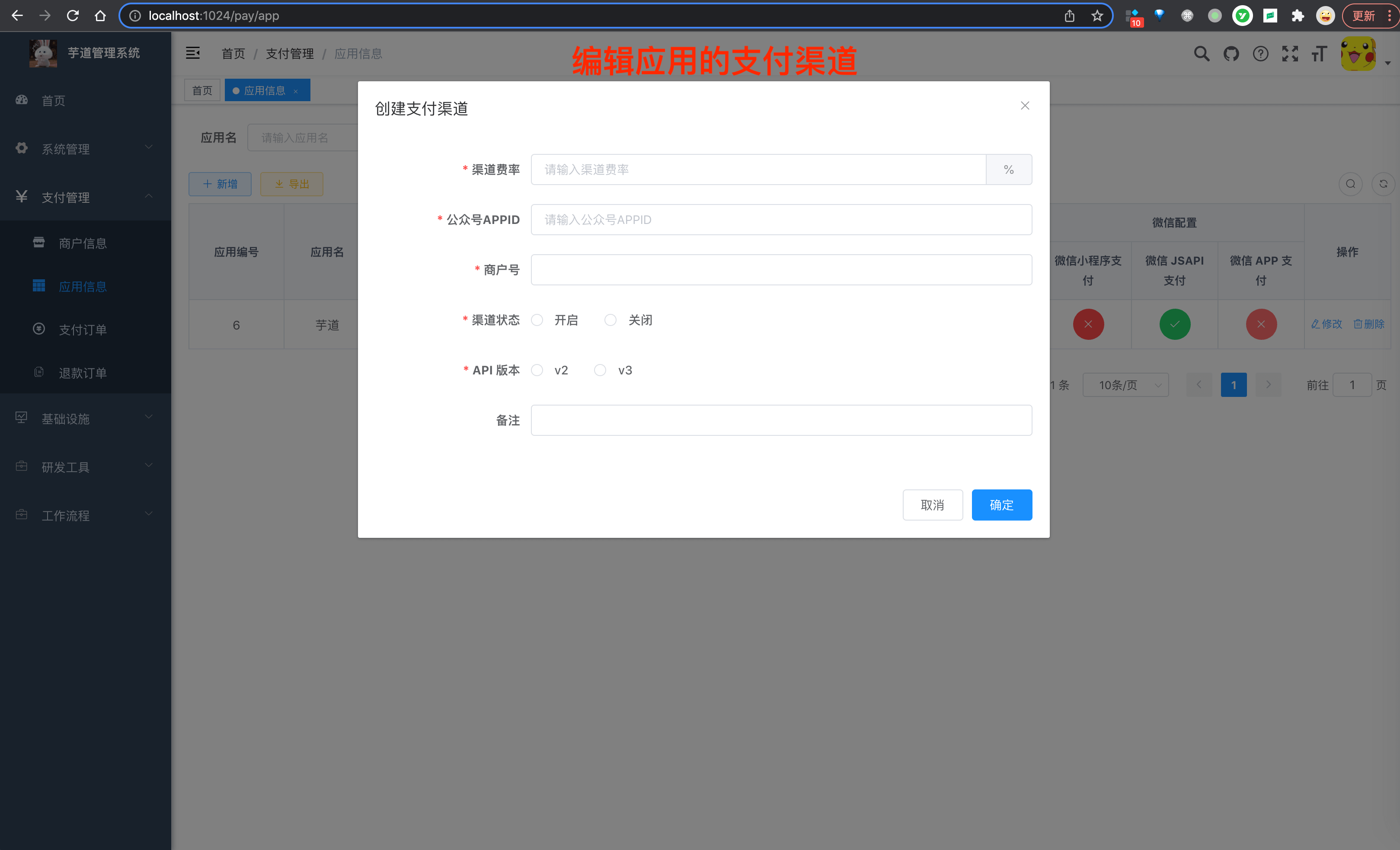The height and width of the screenshot is (850, 1400).
Task: Select 支付订单 in the sidebar
Action: pos(83,329)
